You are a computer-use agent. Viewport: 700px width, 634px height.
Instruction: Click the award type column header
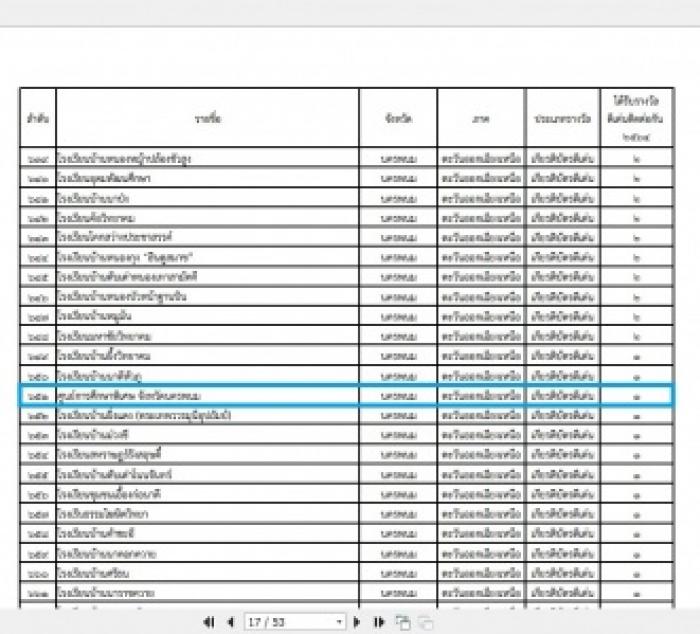(563, 118)
